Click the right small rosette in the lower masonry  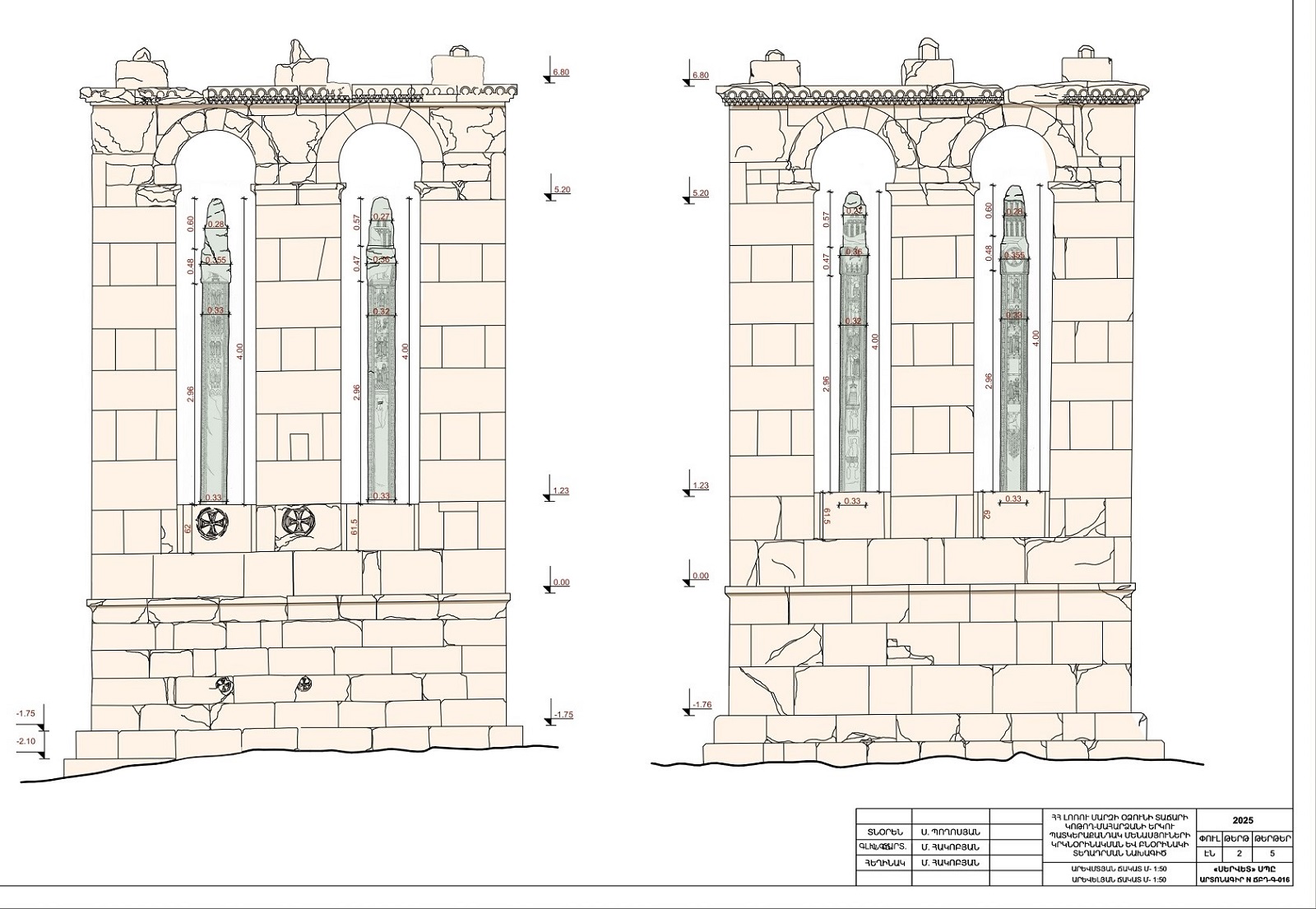pyautogui.click(x=305, y=682)
